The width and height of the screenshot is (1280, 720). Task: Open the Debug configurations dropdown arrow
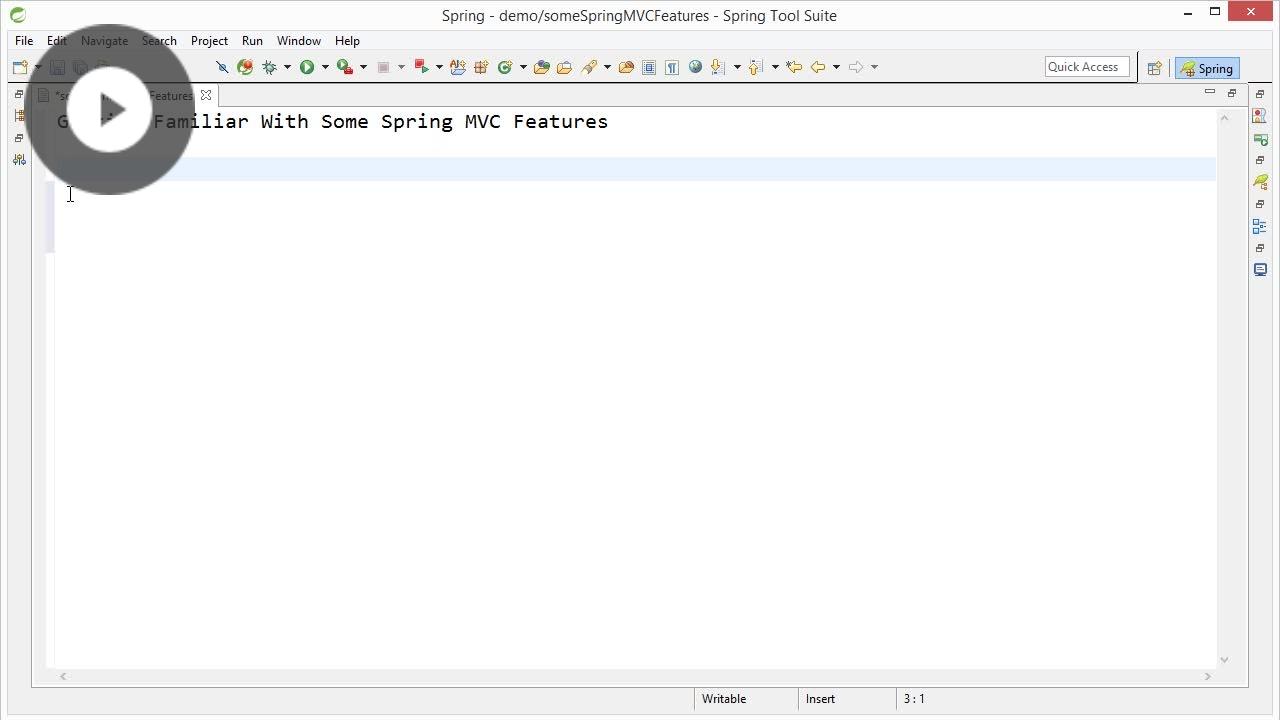[289, 67]
